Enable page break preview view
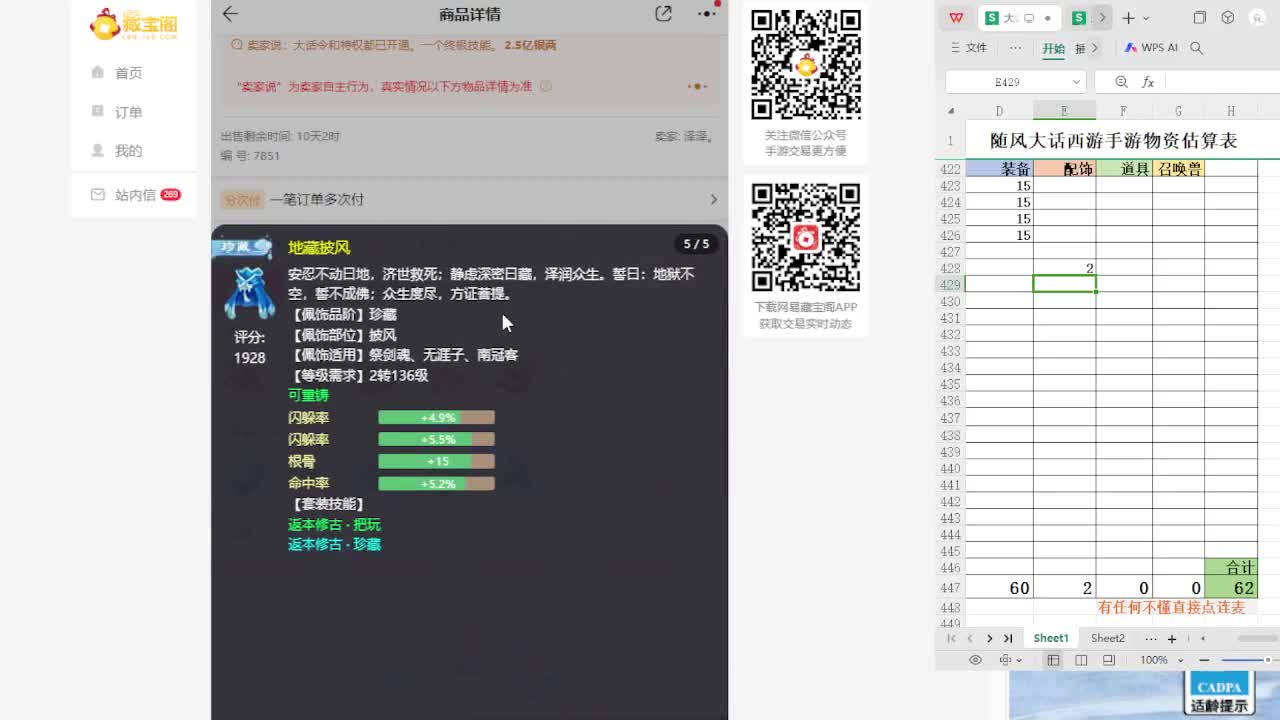Image resolution: width=1280 pixels, height=720 pixels. pyautogui.click(x=1110, y=660)
